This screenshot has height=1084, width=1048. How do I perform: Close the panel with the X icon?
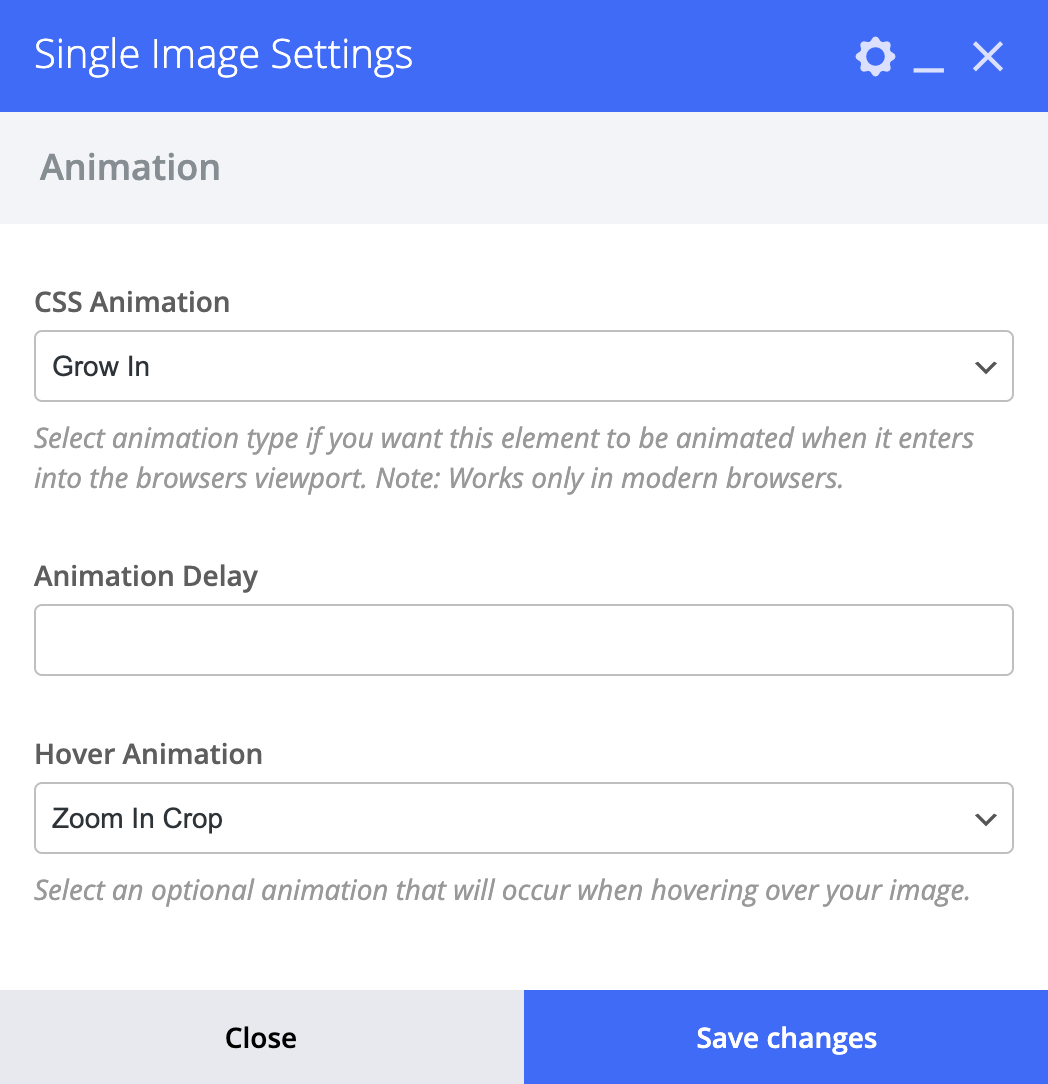click(x=987, y=57)
